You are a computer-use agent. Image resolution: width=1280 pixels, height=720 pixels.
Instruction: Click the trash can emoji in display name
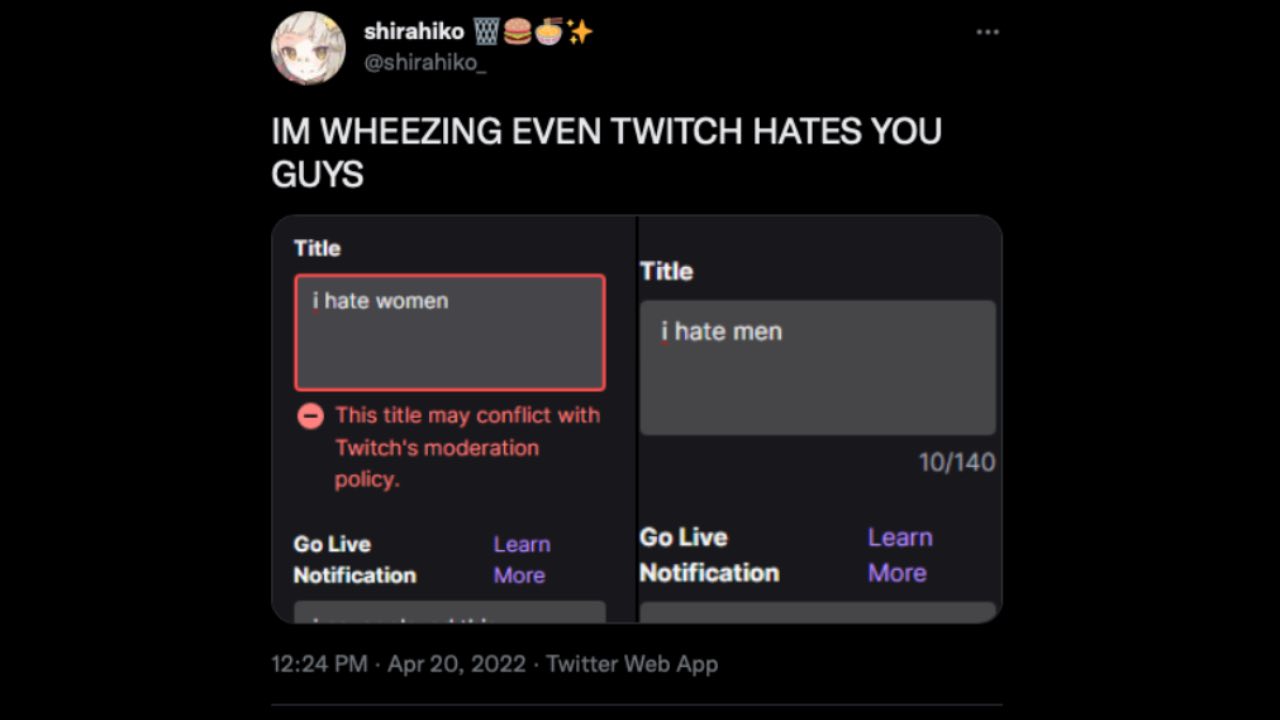coord(486,32)
